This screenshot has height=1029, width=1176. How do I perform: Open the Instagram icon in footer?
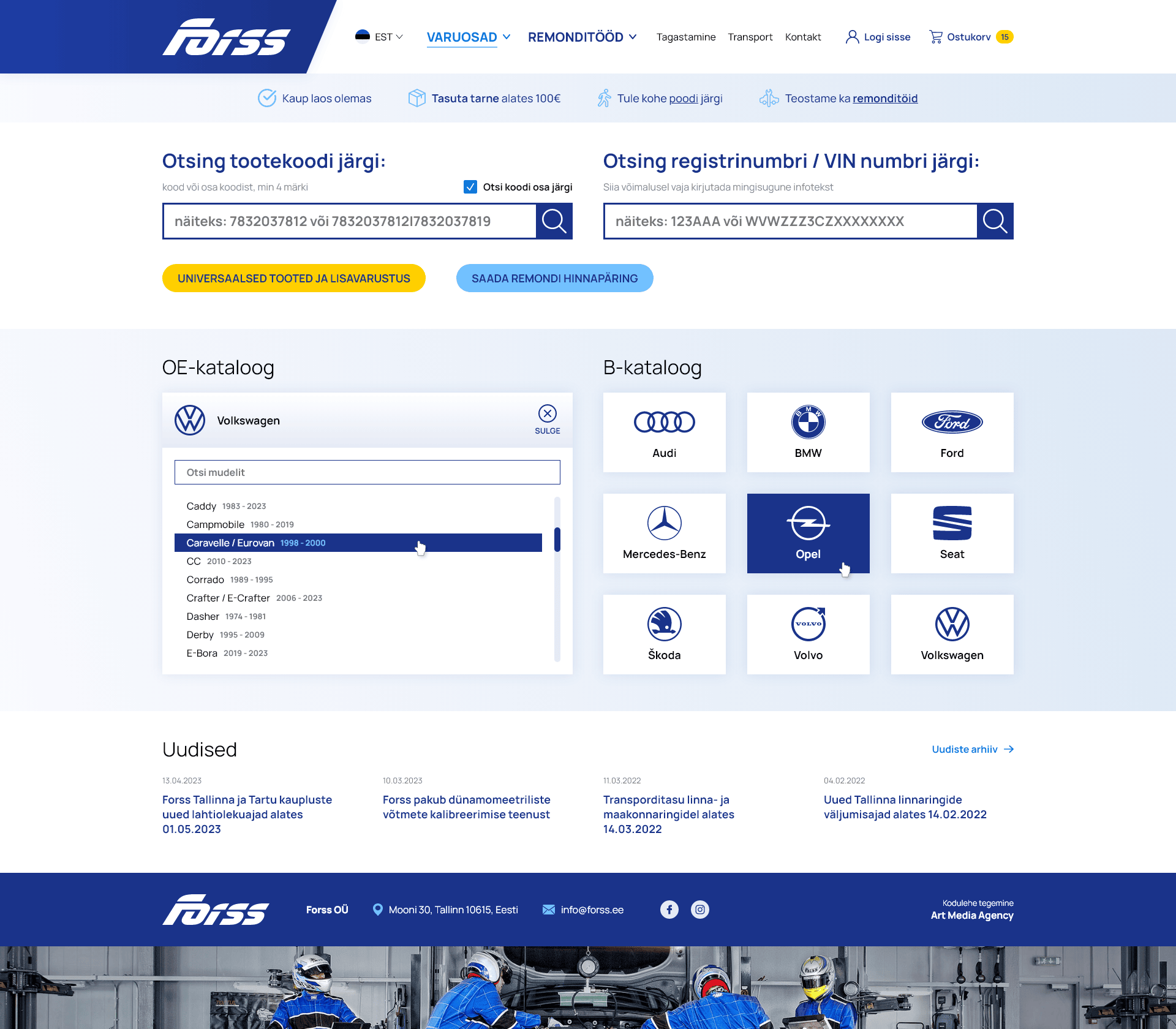700,910
